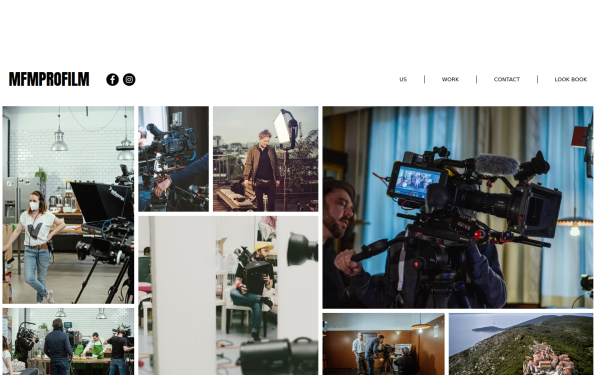Open the LOOK BOOK menu item
Screen dimensions: 600x375
click(571, 80)
